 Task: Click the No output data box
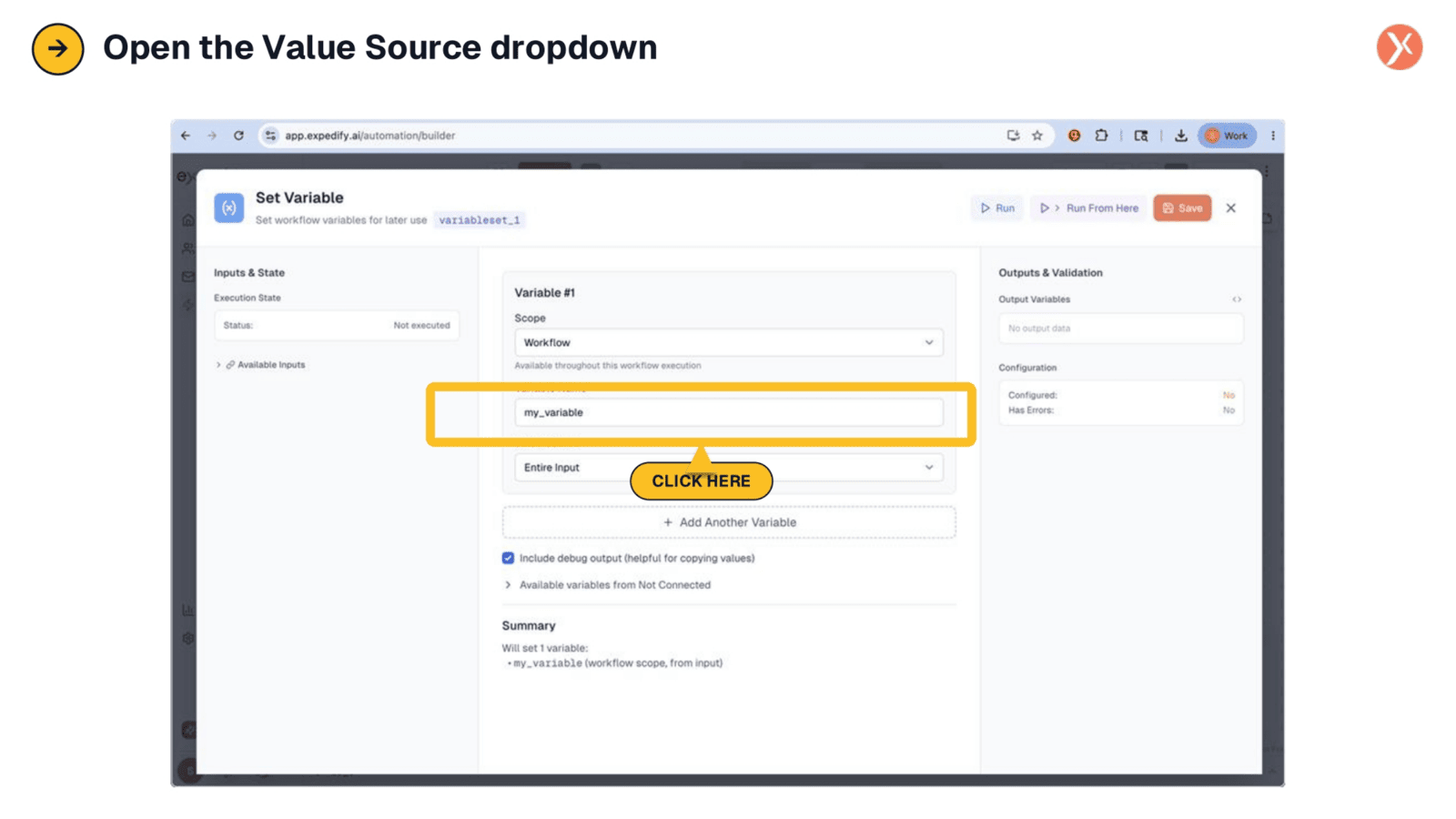(1121, 329)
